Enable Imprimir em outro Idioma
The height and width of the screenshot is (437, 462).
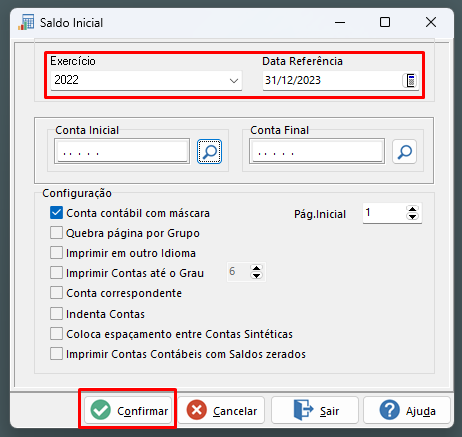pos(56,253)
